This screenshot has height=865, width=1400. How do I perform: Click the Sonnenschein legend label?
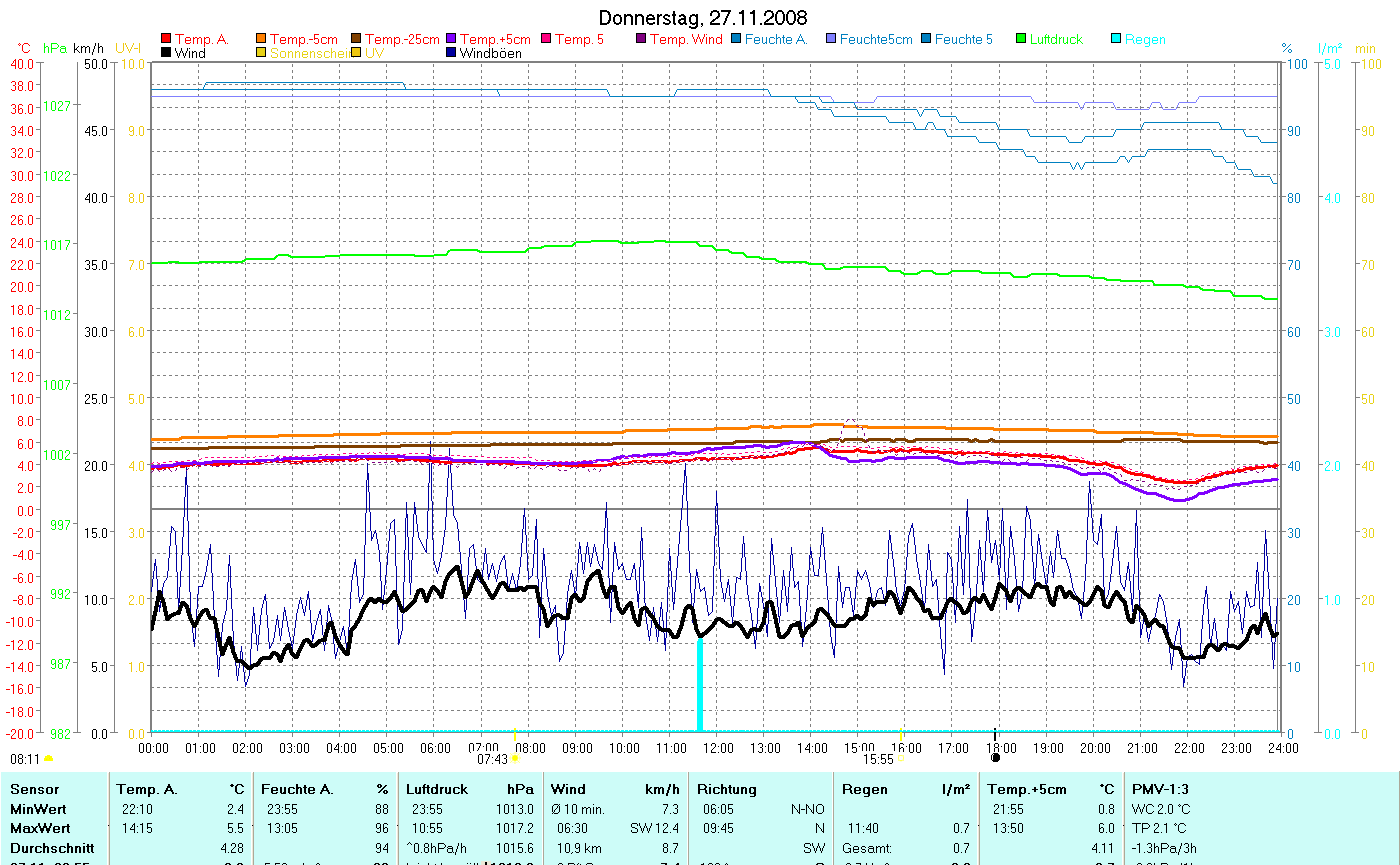[309, 53]
